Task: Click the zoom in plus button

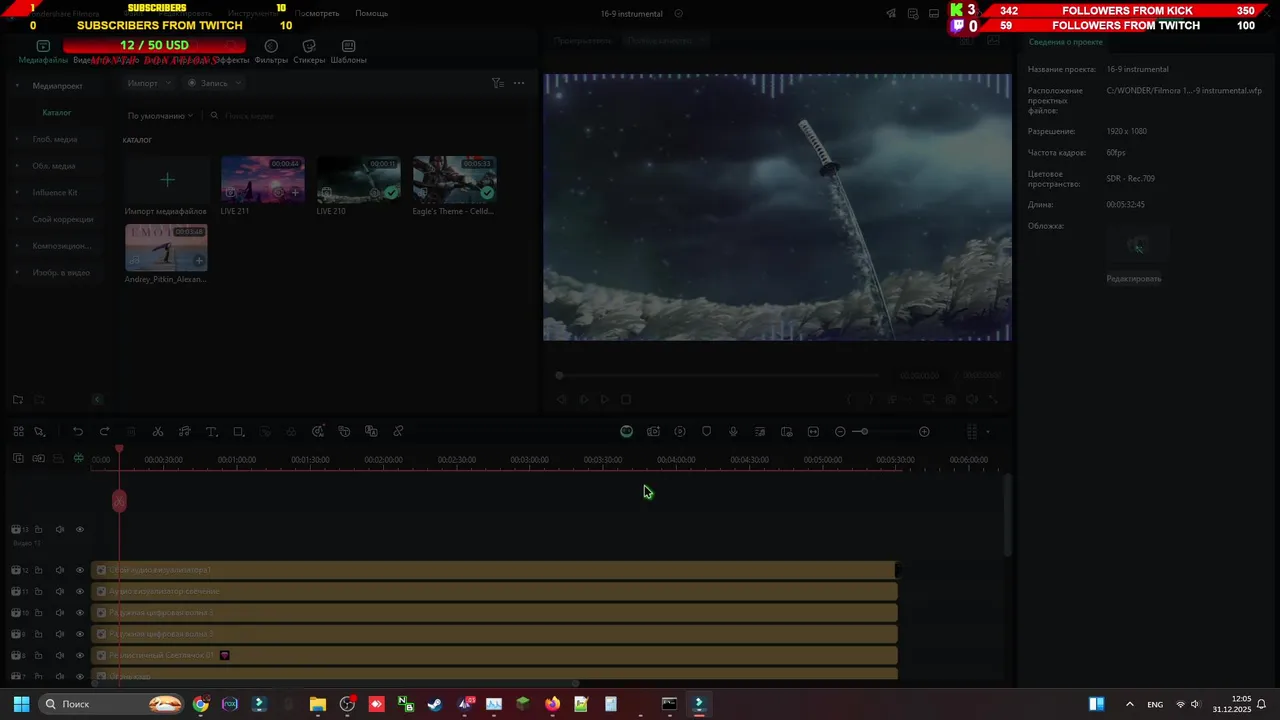Action: click(x=924, y=432)
